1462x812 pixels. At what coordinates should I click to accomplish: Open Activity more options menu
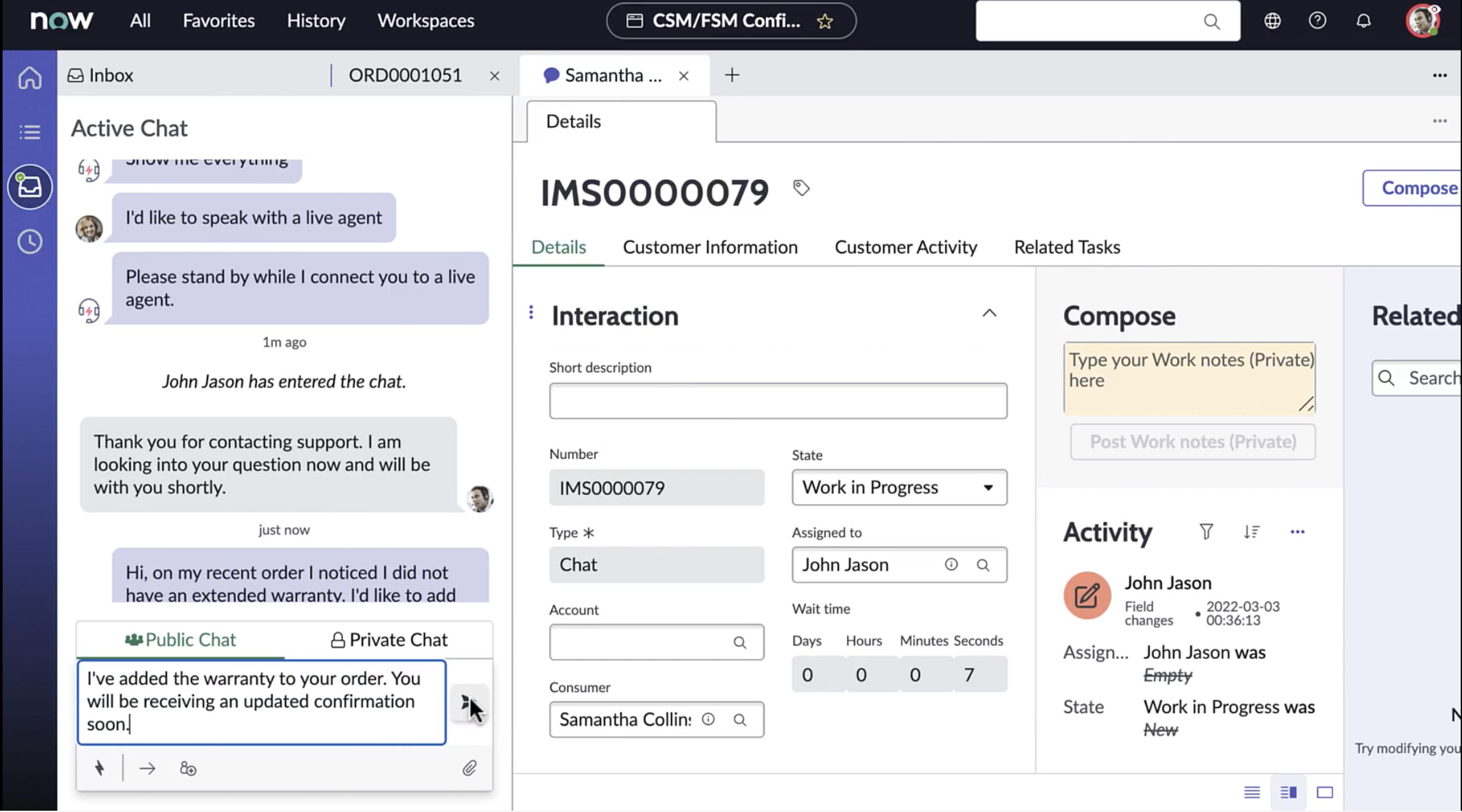coord(1297,532)
